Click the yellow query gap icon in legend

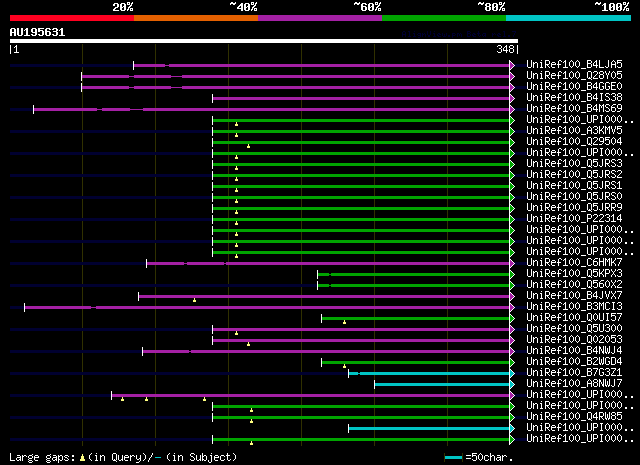(x=82, y=458)
